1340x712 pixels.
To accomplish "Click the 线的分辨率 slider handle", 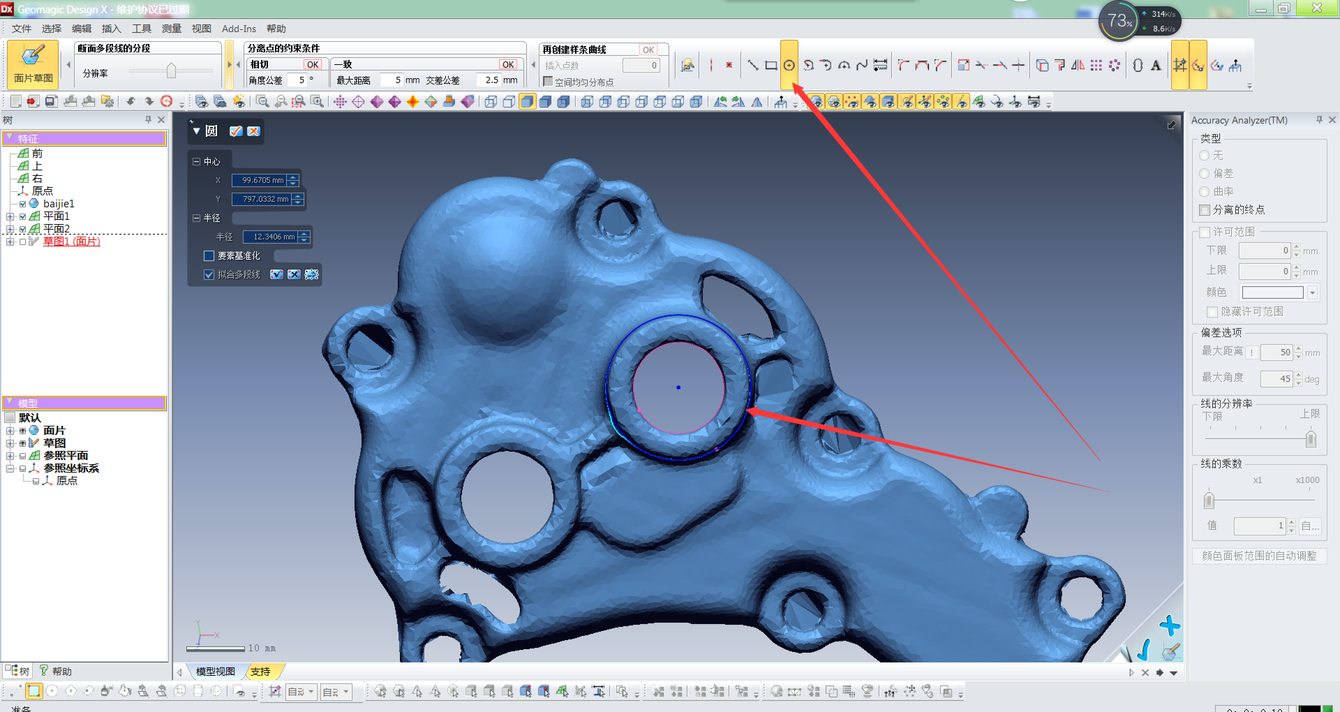I will click(x=1311, y=438).
